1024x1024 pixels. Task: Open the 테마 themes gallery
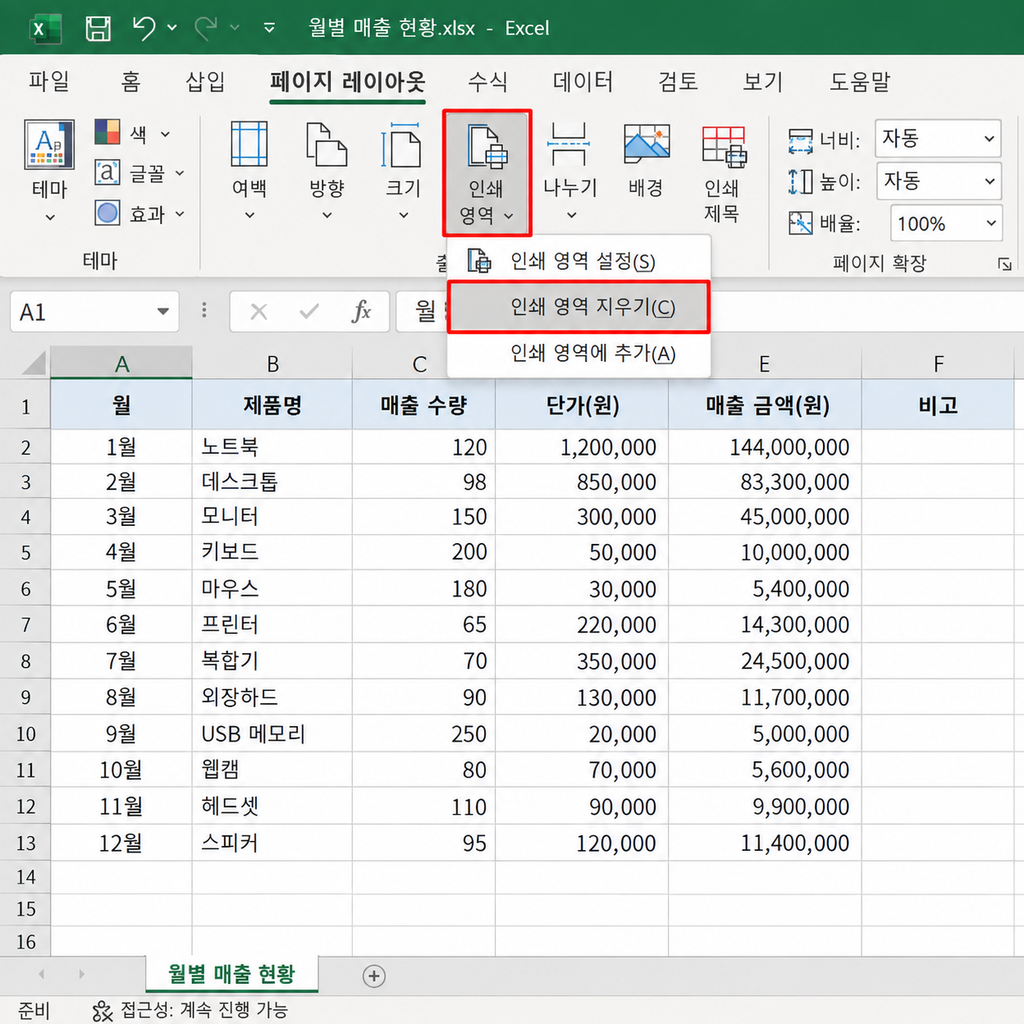click(x=50, y=171)
